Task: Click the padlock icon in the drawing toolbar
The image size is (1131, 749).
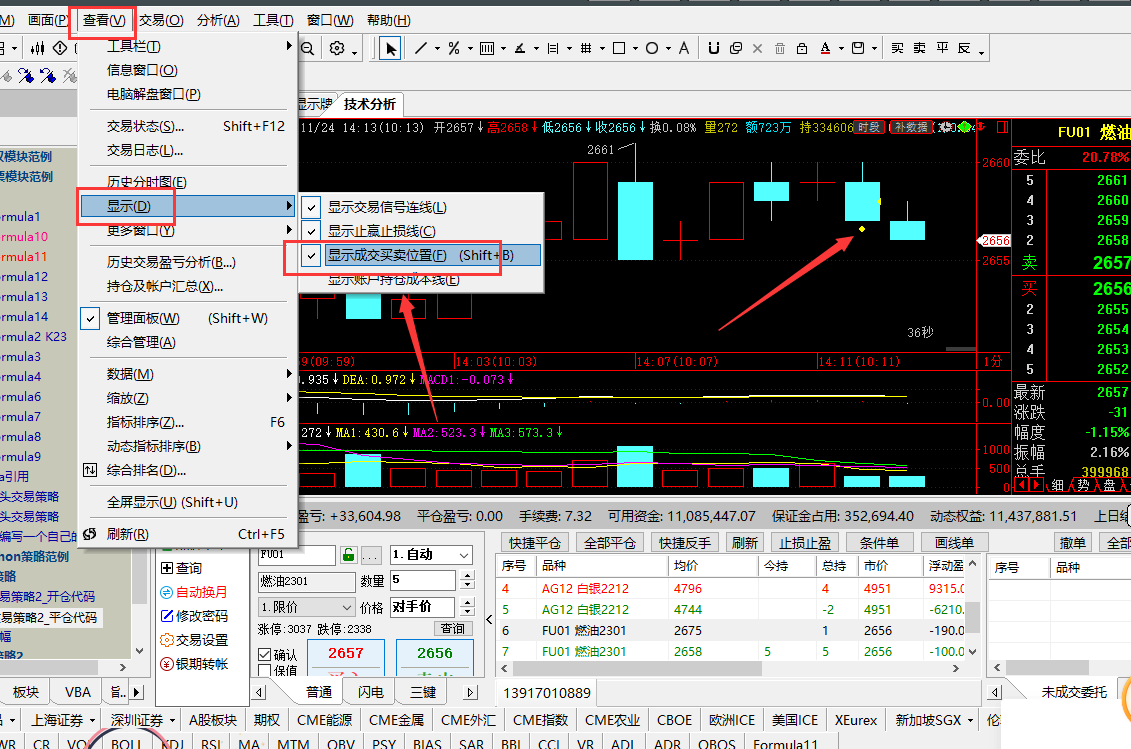Action: click(x=803, y=48)
